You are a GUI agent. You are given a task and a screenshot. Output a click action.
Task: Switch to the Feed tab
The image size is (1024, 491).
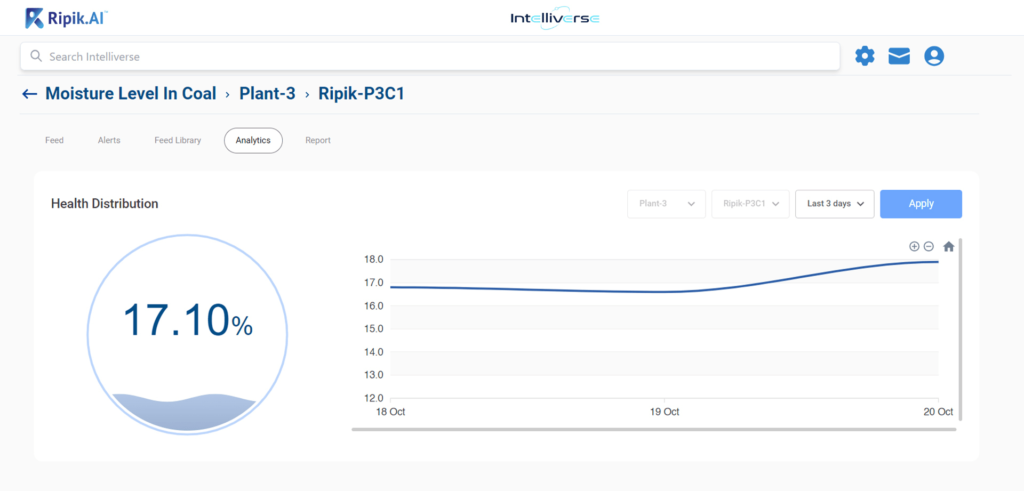54,141
